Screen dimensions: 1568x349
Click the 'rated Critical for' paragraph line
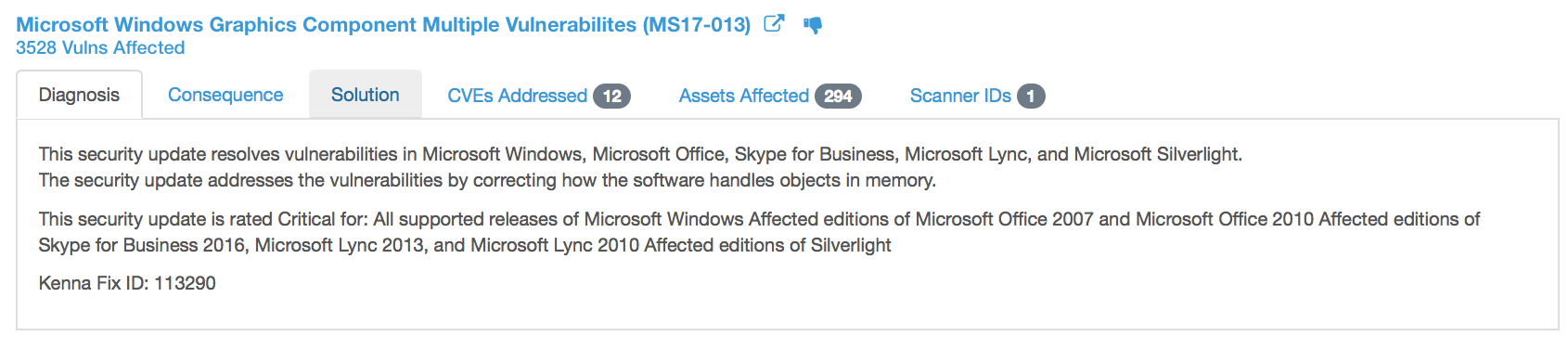click(x=759, y=219)
